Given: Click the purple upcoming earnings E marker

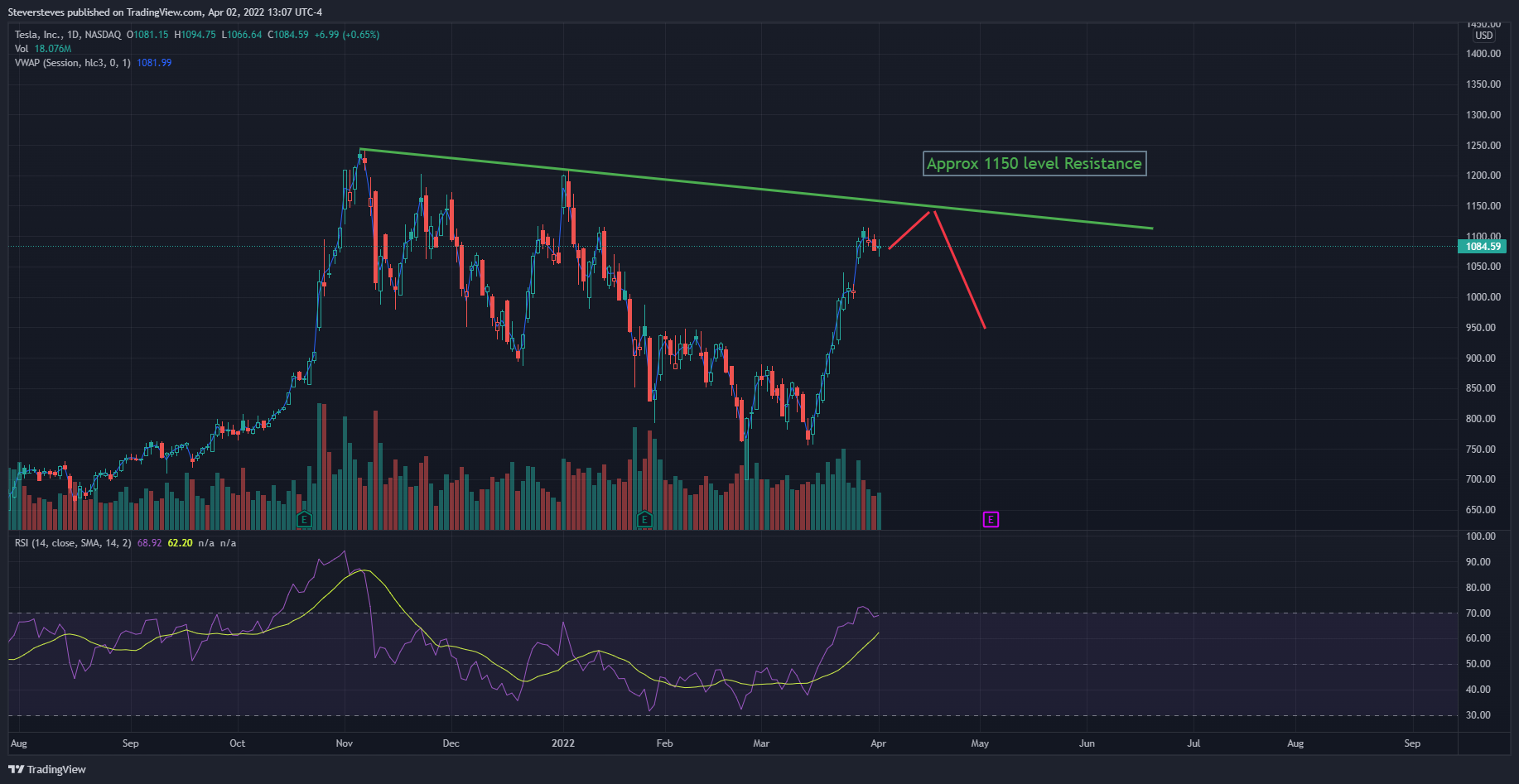Looking at the screenshot, I should 991,520.
